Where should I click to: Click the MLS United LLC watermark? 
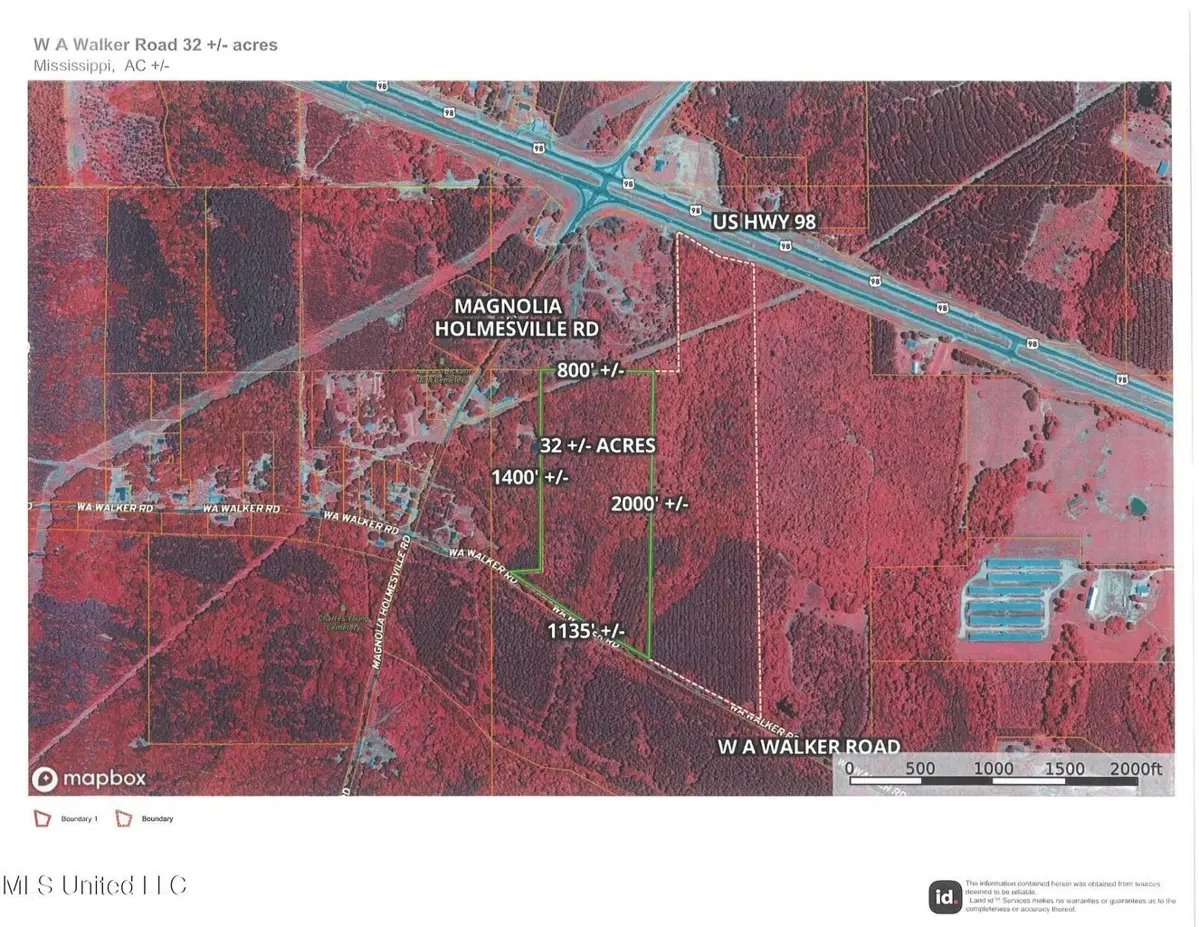tap(95, 885)
